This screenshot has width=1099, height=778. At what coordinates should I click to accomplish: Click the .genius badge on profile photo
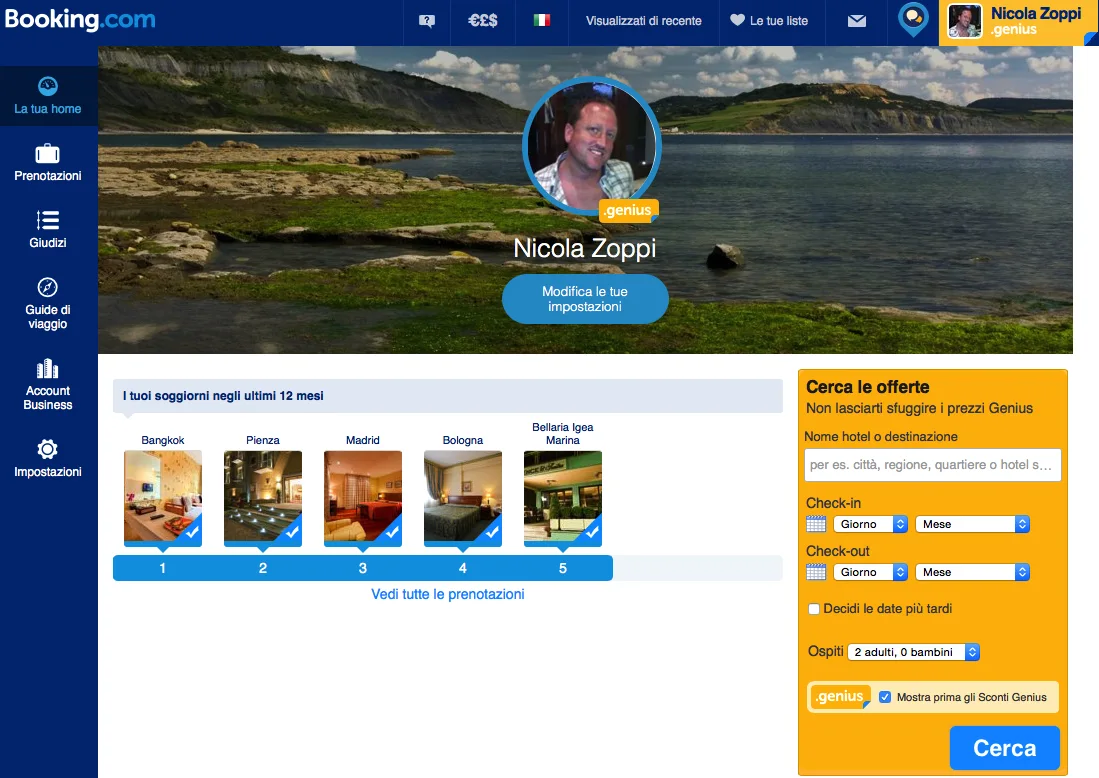pos(628,210)
